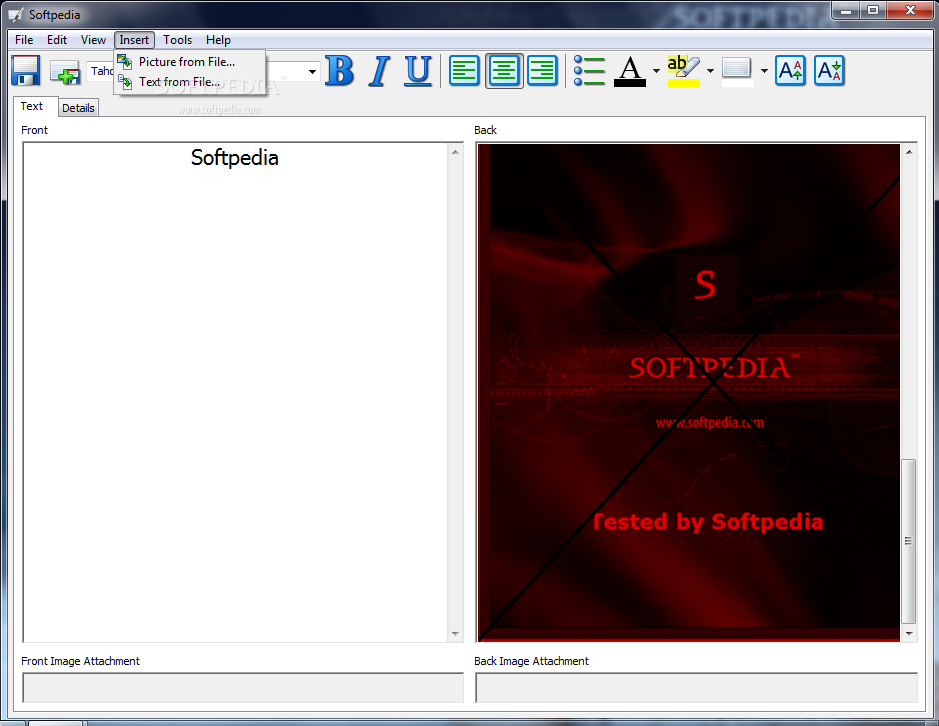
Task: Align text to the right
Action: (543, 71)
